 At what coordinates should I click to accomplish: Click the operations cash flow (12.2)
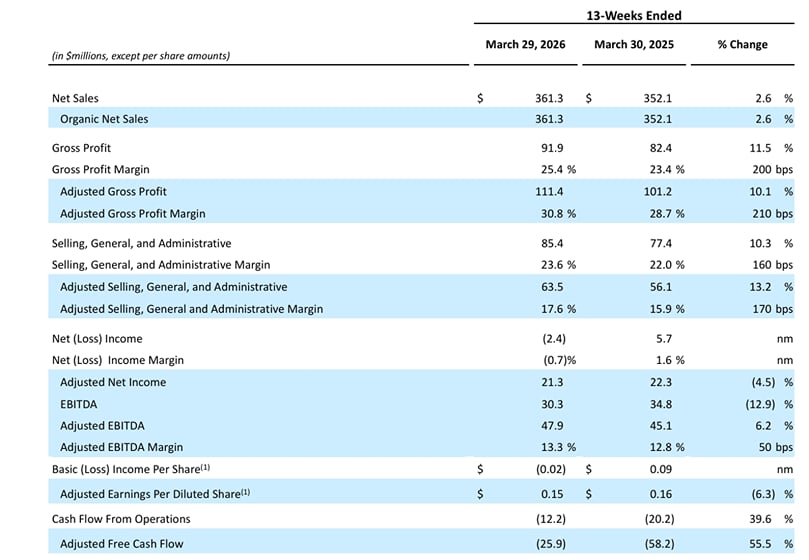click(551, 519)
